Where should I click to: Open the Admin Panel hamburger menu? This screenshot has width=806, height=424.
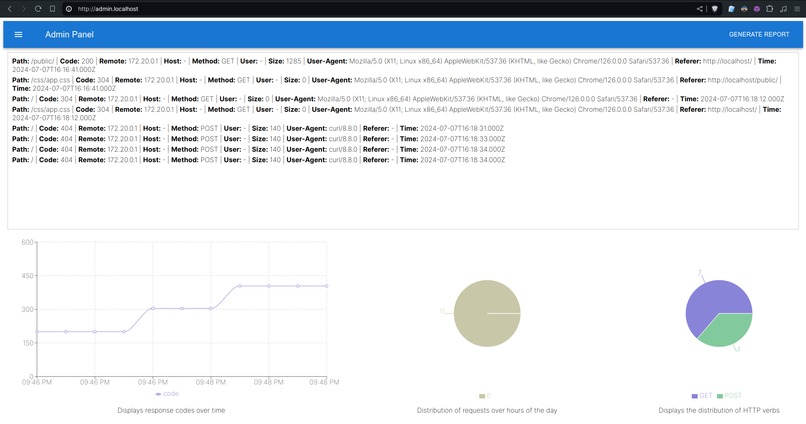[19, 34]
